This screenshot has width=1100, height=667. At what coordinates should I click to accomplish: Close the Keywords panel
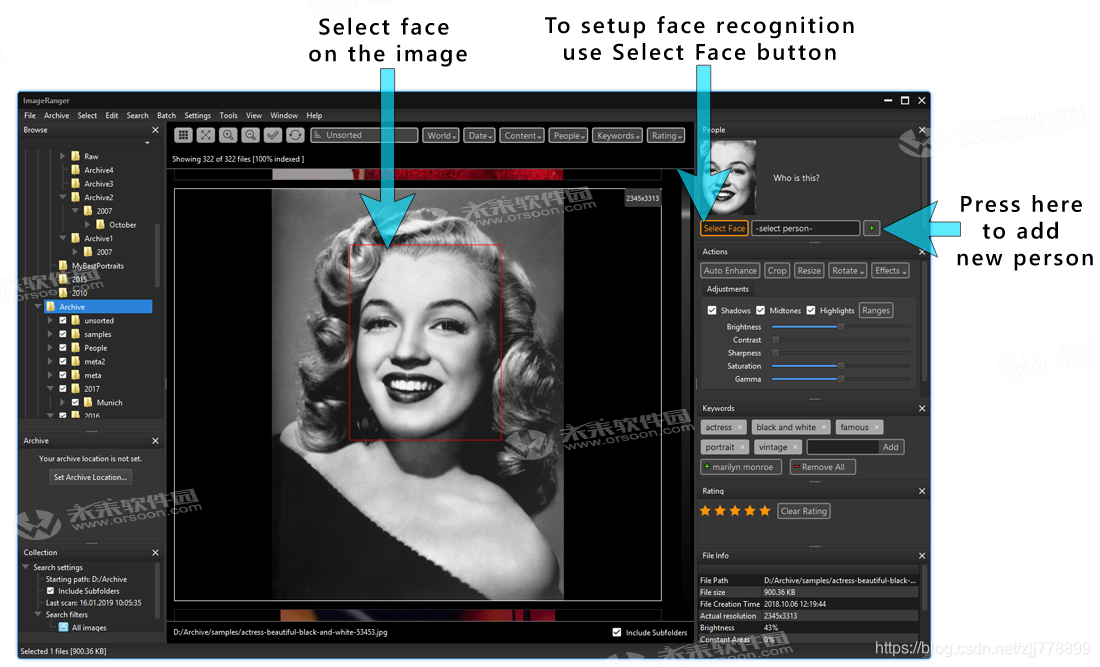coord(922,408)
